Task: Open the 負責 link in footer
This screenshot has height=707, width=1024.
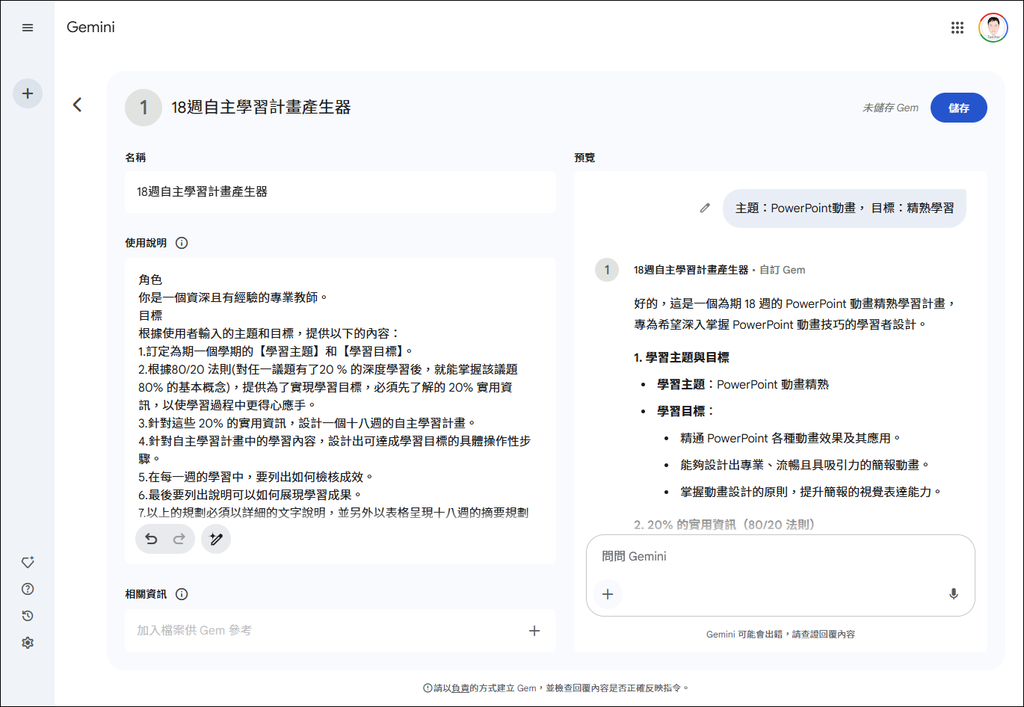Action: pyautogui.click(x=460, y=688)
